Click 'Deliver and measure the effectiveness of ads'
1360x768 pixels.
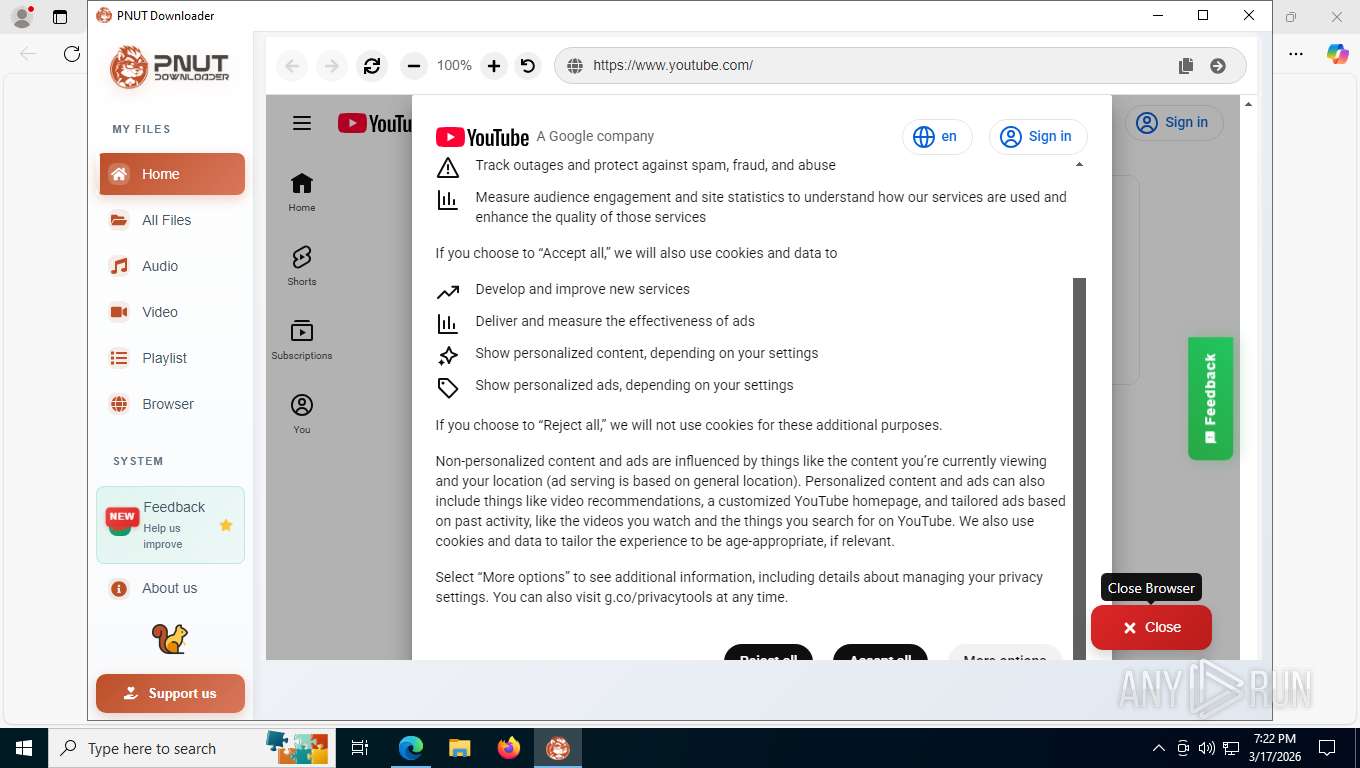(x=615, y=321)
